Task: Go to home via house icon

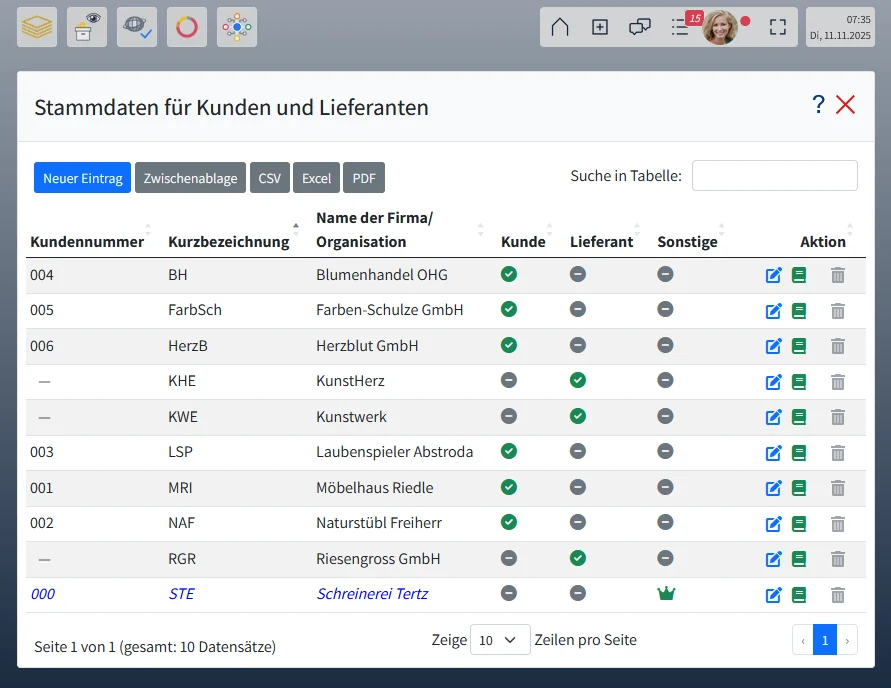Action: (x=560, y=27)
